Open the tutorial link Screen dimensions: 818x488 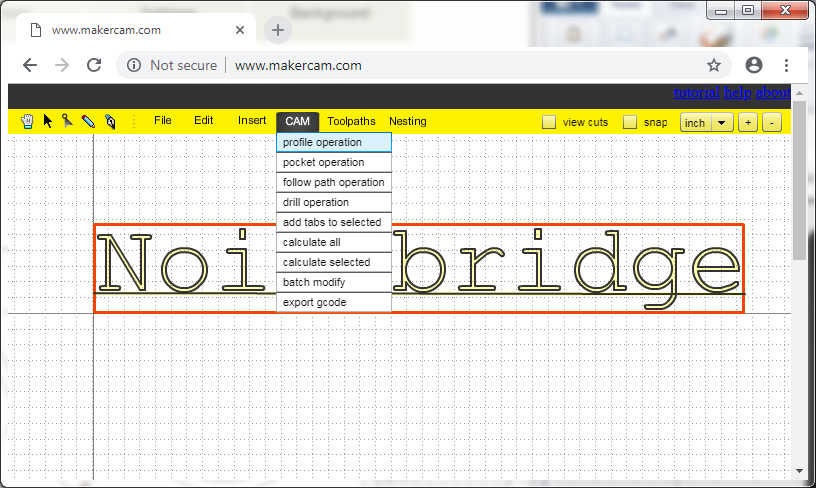click(x=696, y=92)
